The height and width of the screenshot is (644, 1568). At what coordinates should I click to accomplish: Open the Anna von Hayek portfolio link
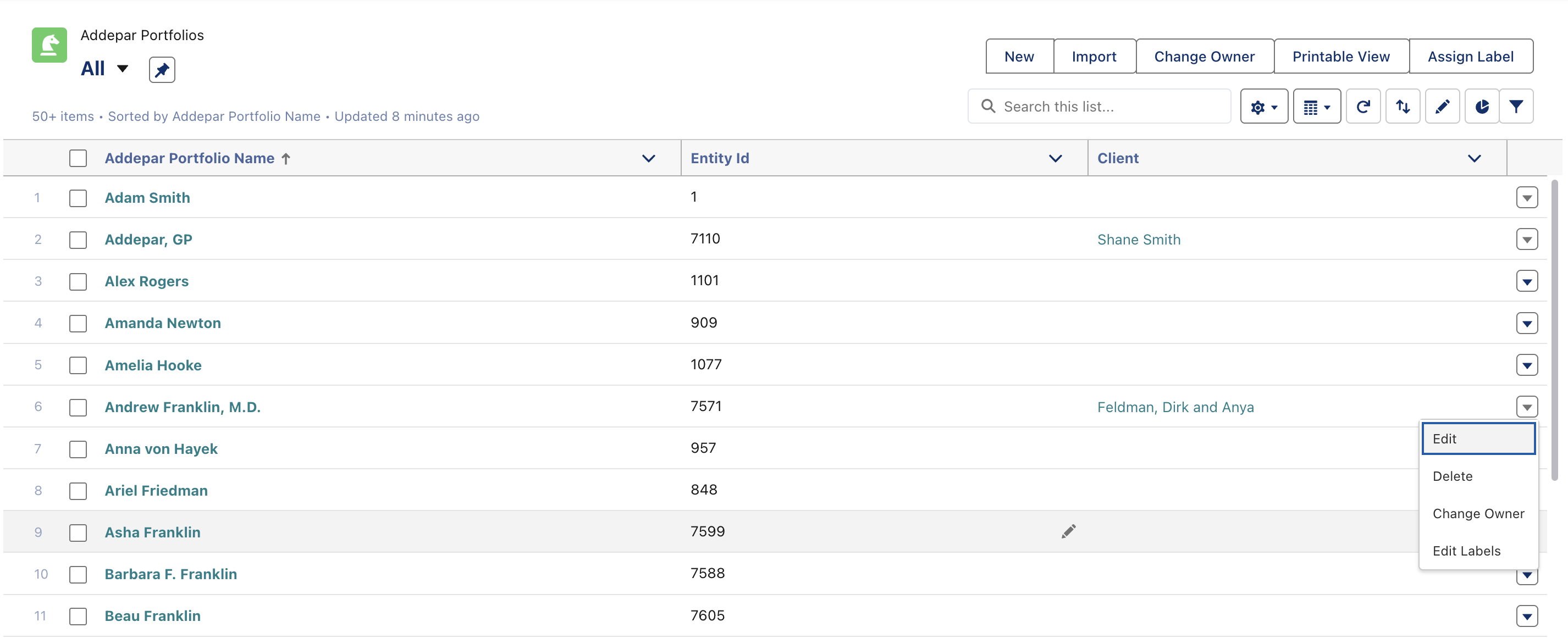point(161,449)
